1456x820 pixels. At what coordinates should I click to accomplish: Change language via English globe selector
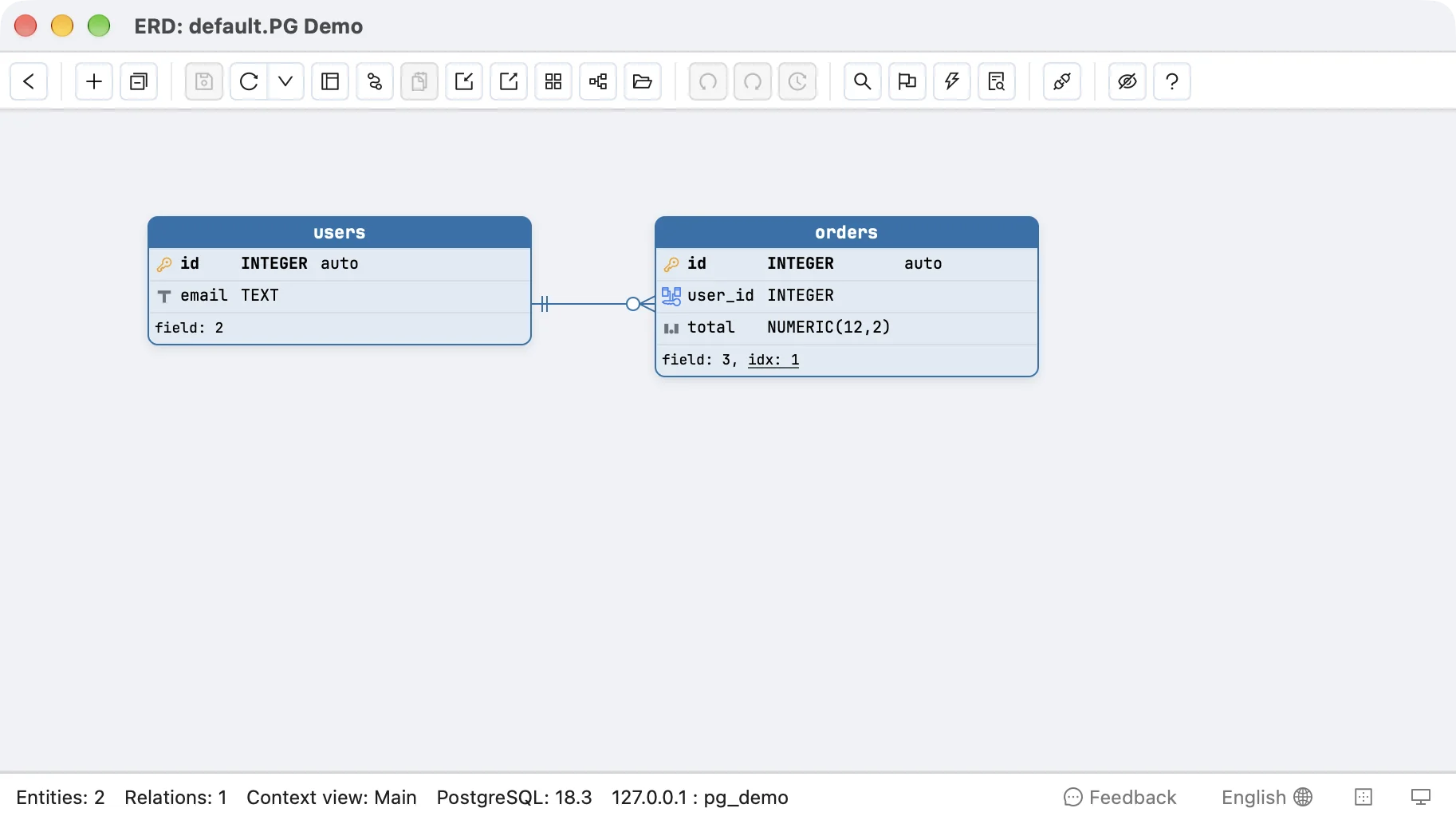[x=1267, y=798]
